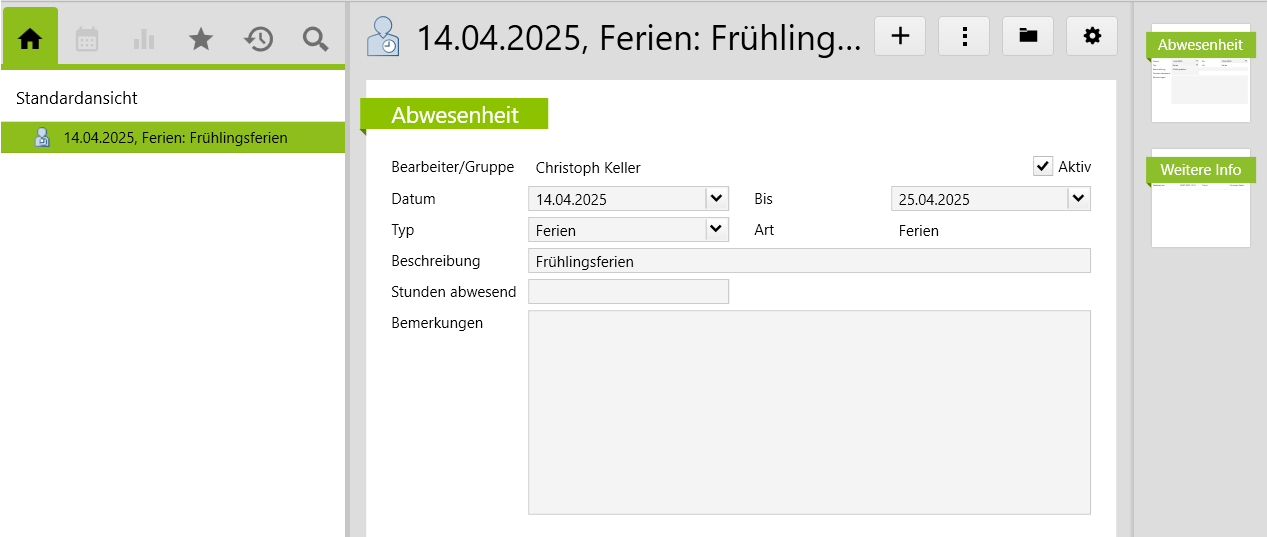Screen dimensions: 1268x537
Task: Uncheck the Aktiv checkbox
Action: [x=1043, y=166]
